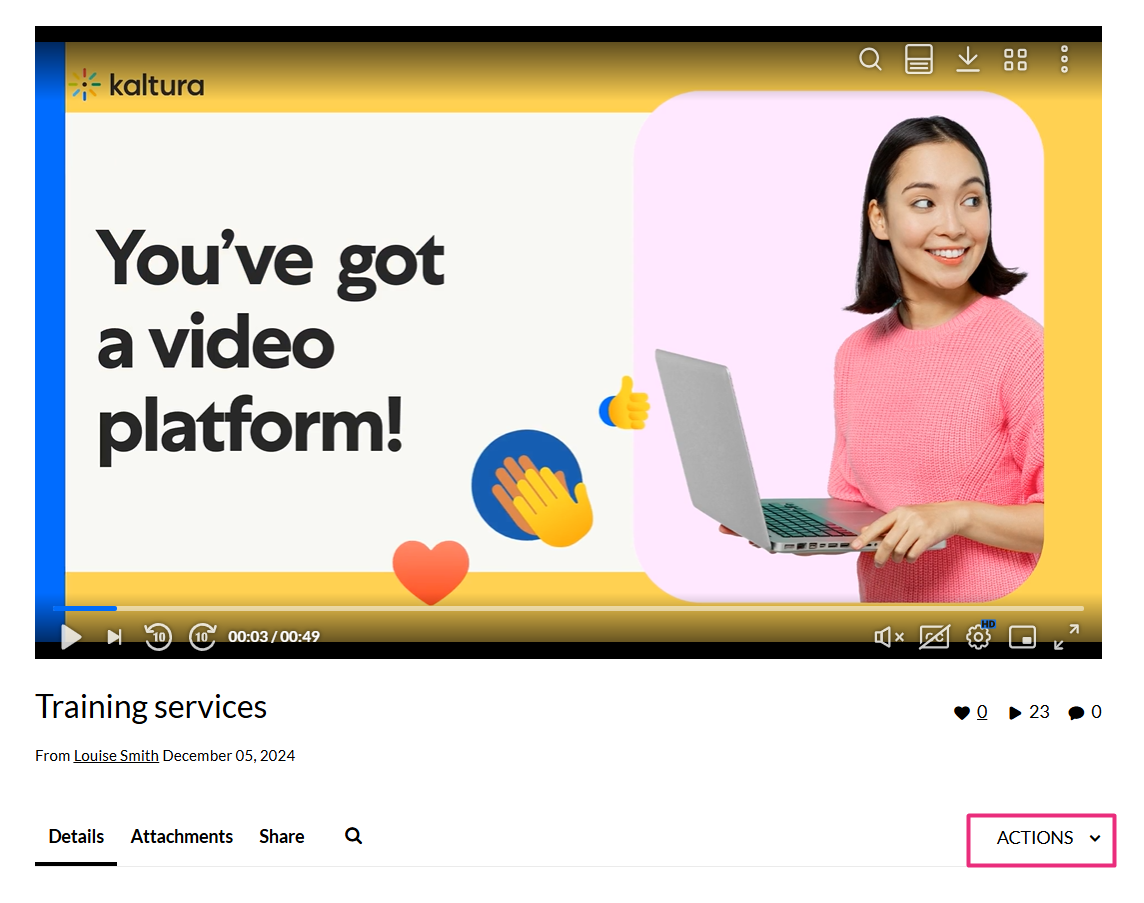Open the HD quality settings gear
Image resolution: width=1144 pixels, height=903 pixels.
click(x=979, y=636)
